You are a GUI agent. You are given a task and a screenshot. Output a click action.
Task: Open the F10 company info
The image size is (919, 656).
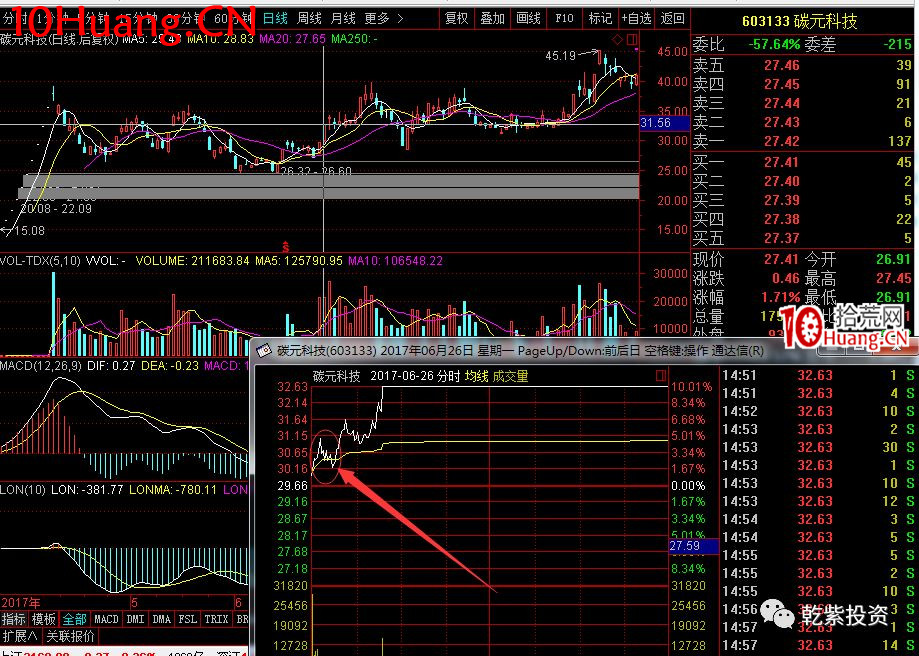pos(564,19)
